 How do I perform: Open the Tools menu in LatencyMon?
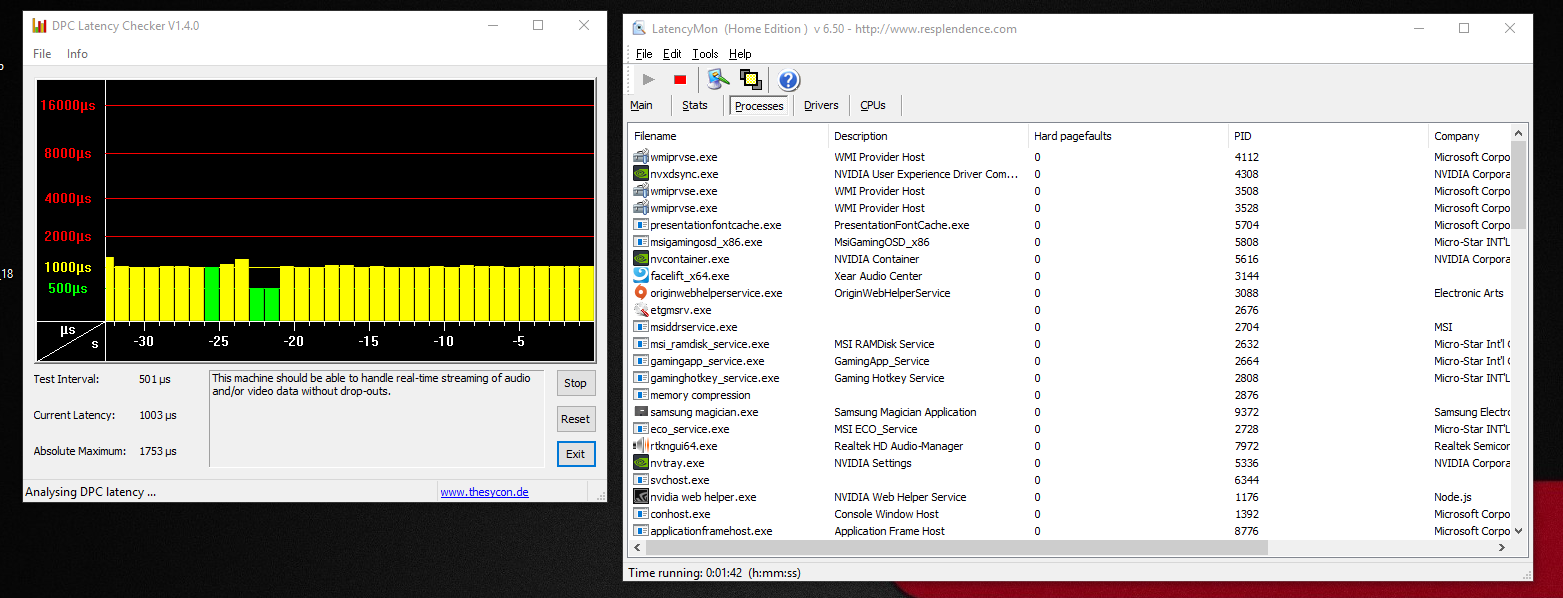pos(705,54)
